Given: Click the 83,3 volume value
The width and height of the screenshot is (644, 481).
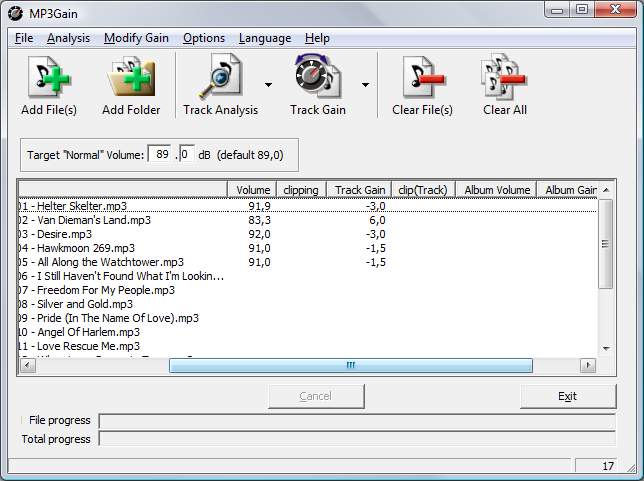Looking at the screenshot, I should coord(259,220).
